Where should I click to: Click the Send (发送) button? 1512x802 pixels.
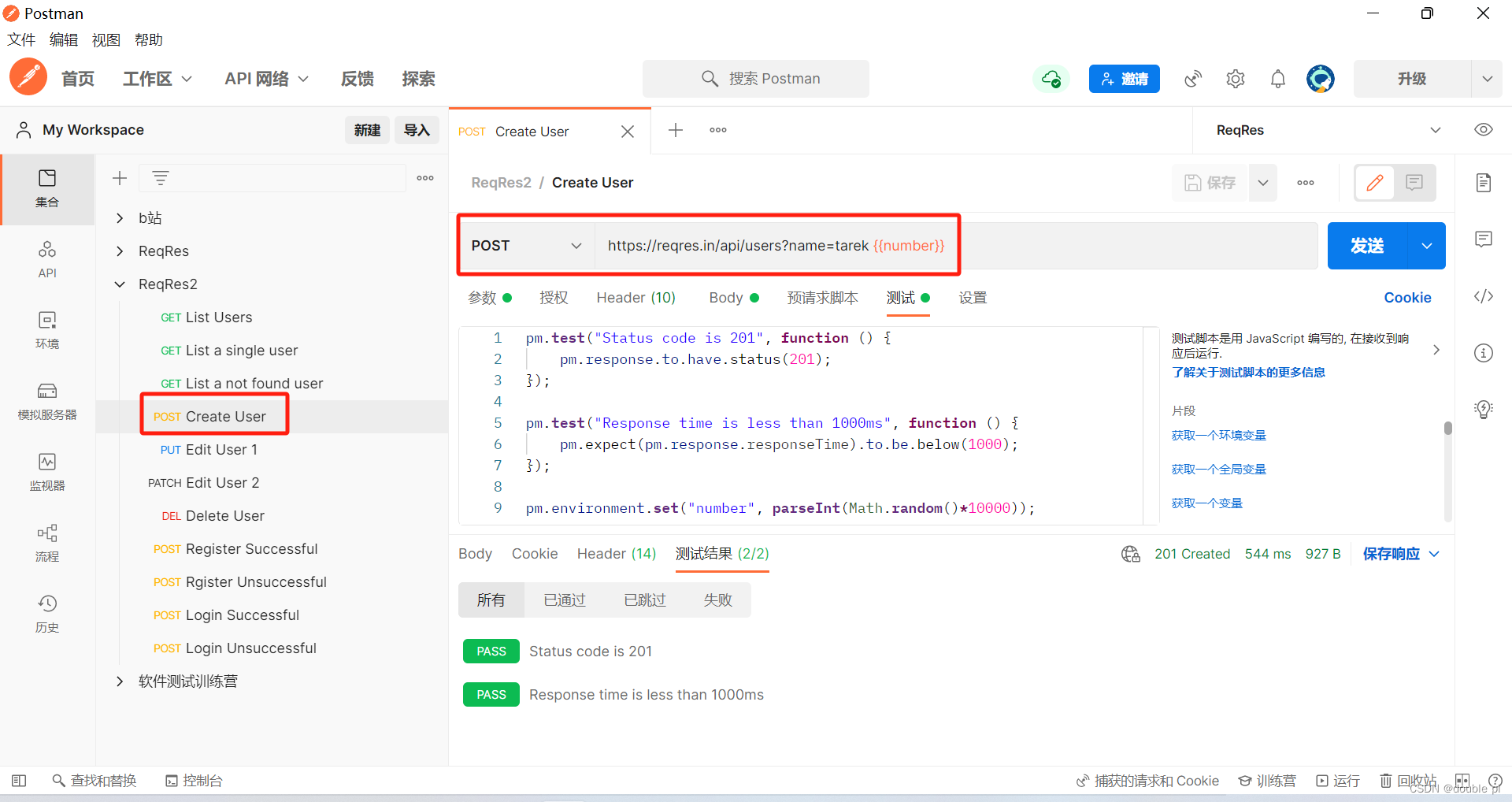click(x=1367, y=246)
